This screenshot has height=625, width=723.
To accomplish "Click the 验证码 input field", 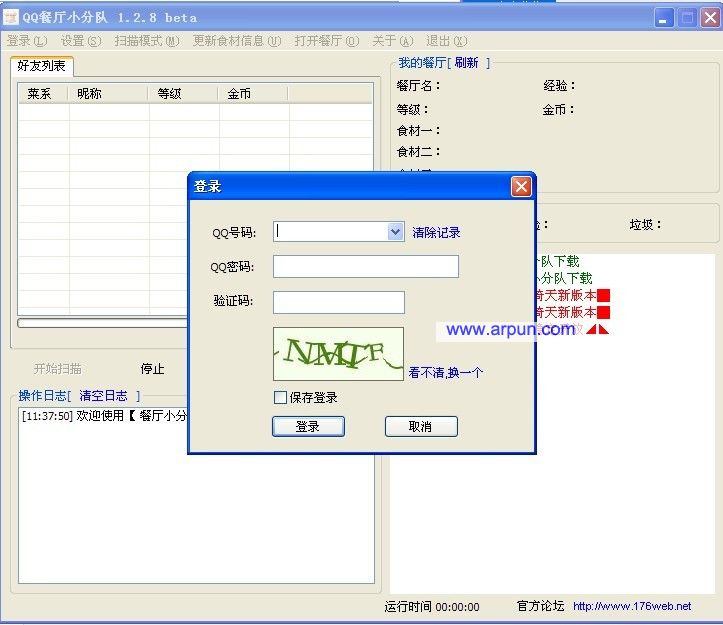I will 339,302.
